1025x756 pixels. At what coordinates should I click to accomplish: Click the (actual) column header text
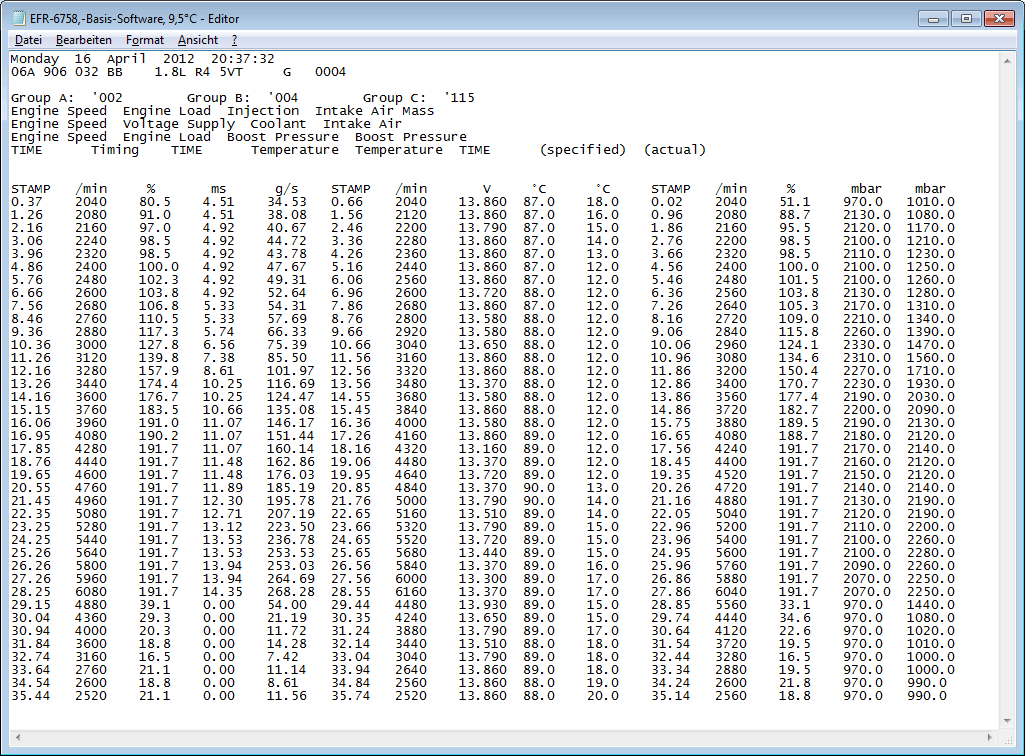pos(674,150)
